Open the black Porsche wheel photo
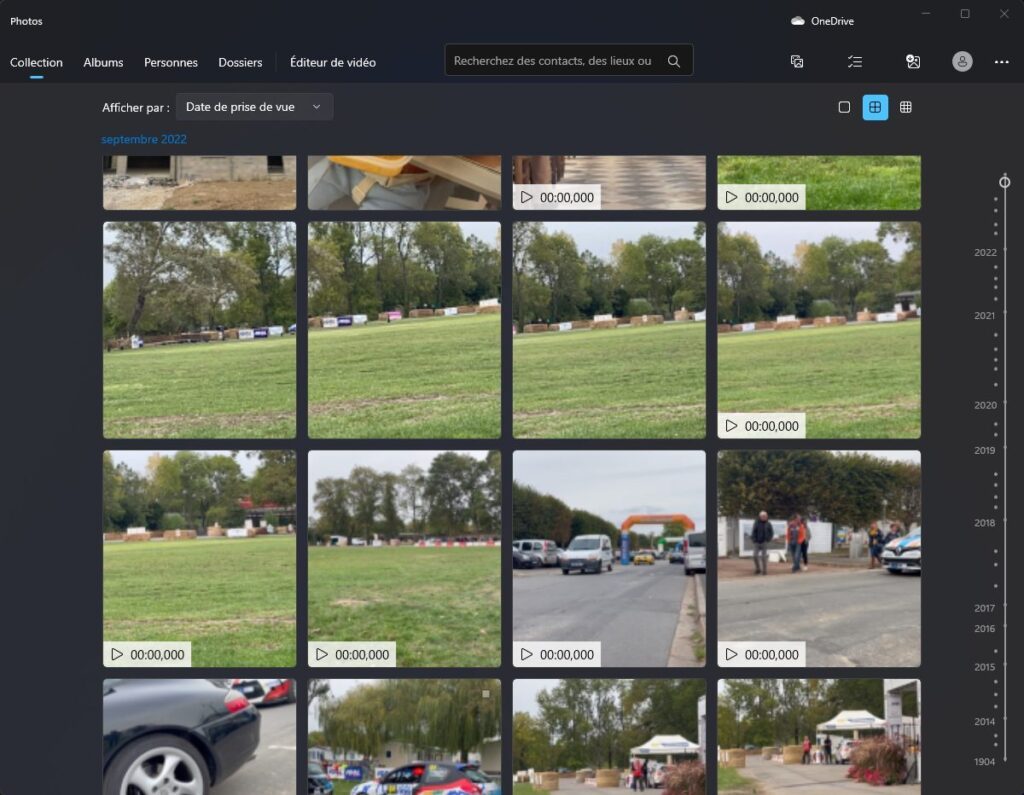 tap(199, 737)
